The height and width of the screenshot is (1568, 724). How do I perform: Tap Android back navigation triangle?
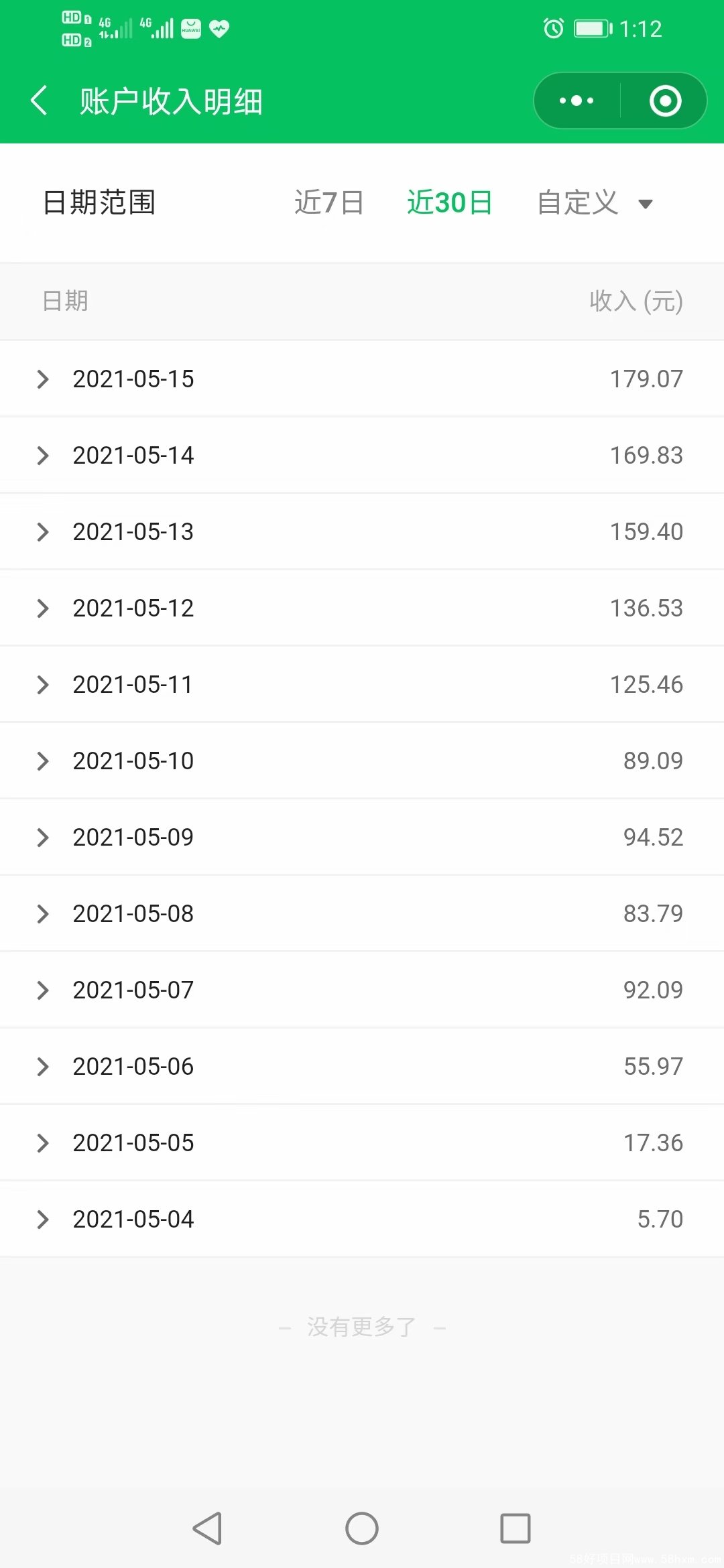point(207,1528)
